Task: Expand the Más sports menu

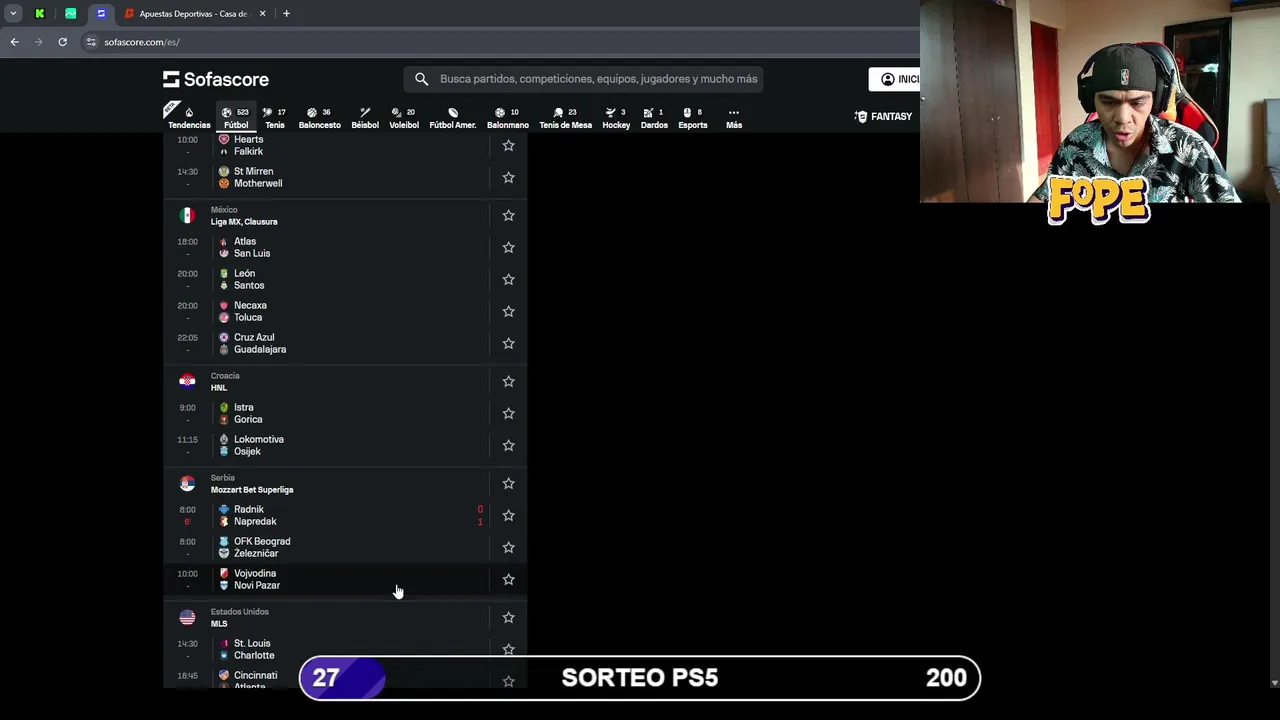Action: click(x=734, y=118)
